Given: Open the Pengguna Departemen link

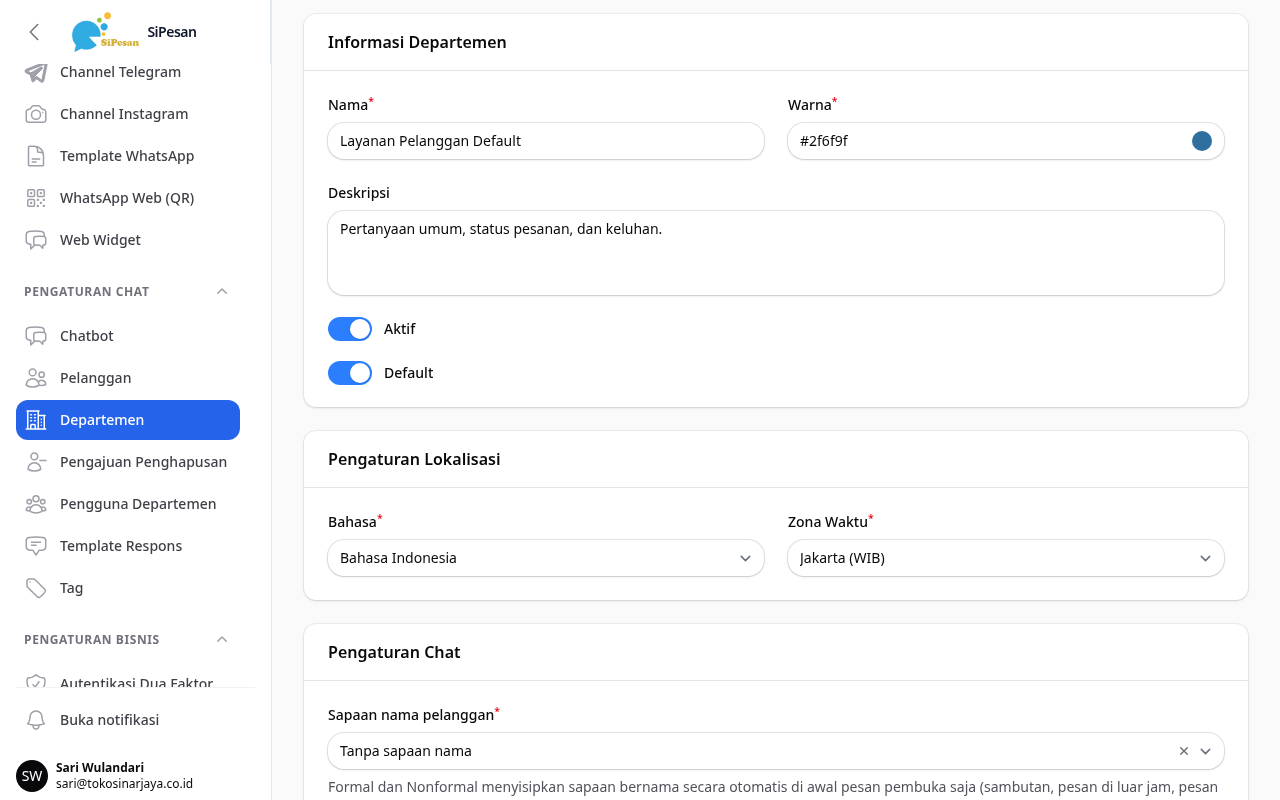Looking at the screenshot, I should (x=128, y=504).
